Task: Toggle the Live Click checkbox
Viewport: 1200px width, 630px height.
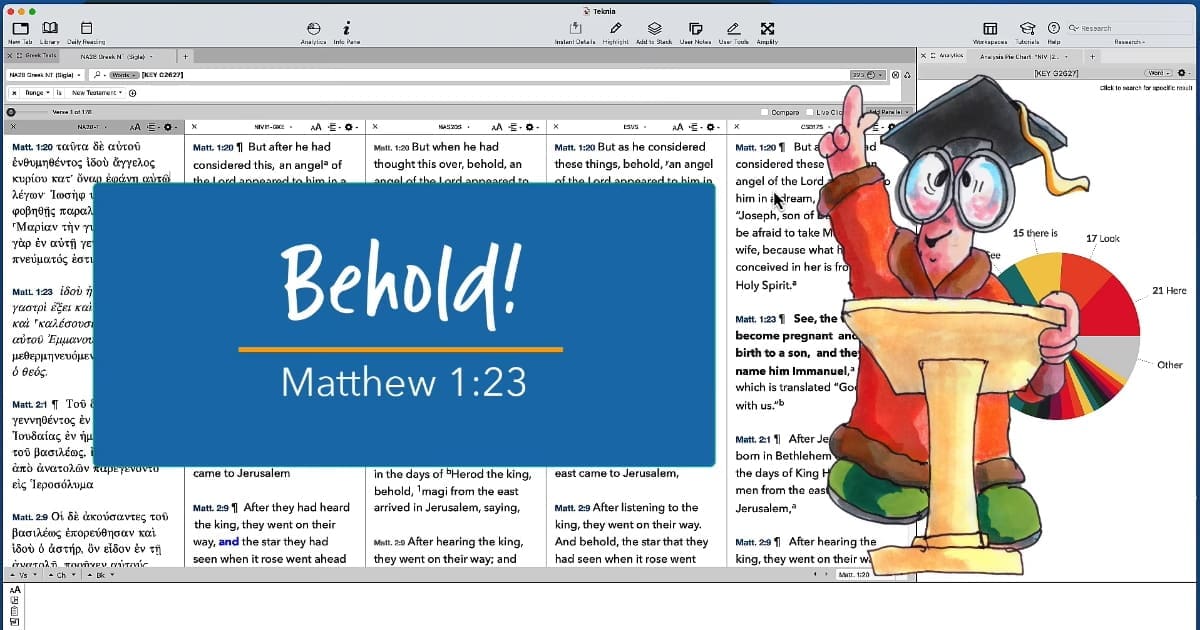Action: (x=810, y=112)
